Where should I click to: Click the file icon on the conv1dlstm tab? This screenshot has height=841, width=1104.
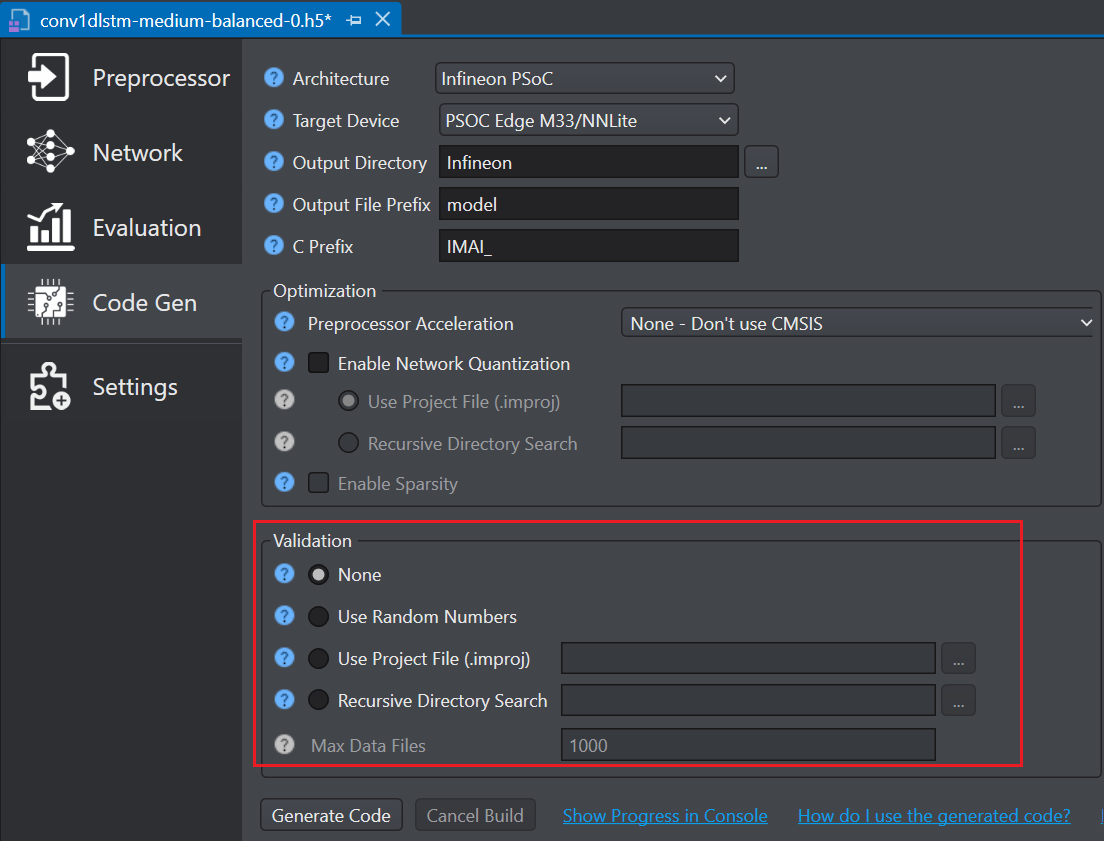tap(19, 20)
